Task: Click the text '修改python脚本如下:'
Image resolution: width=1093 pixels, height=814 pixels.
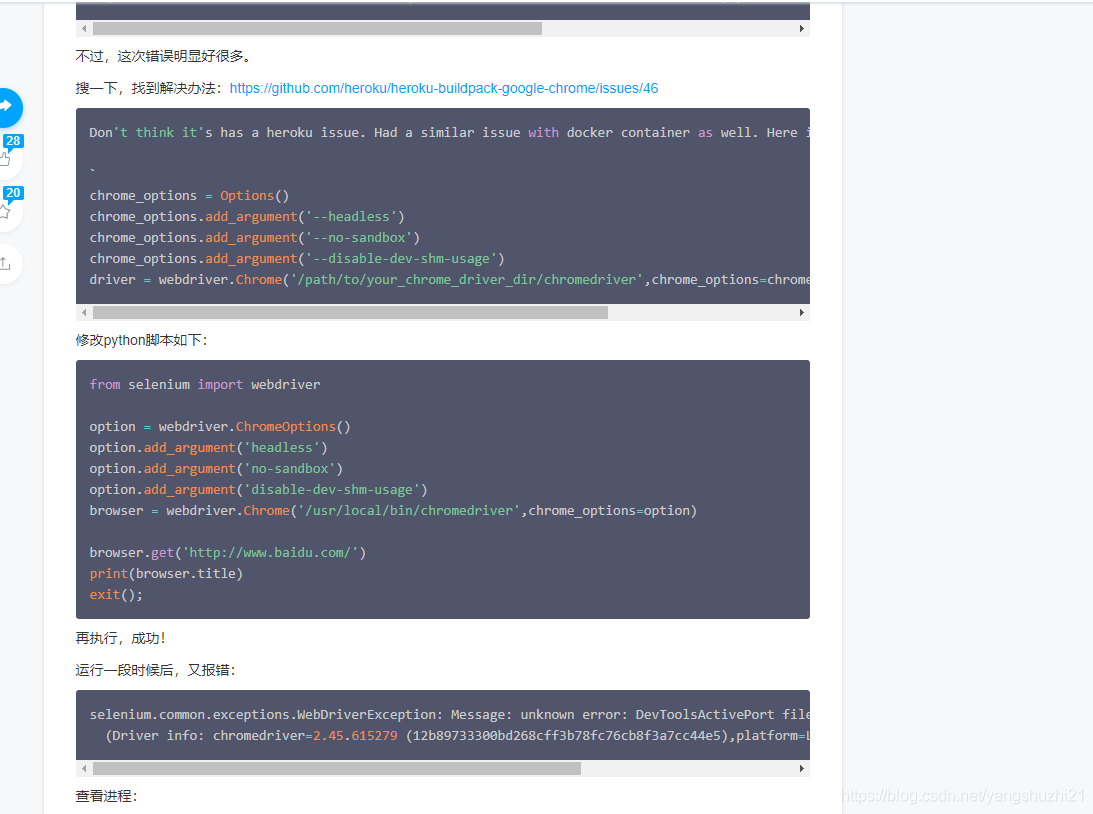Action: 142,340
